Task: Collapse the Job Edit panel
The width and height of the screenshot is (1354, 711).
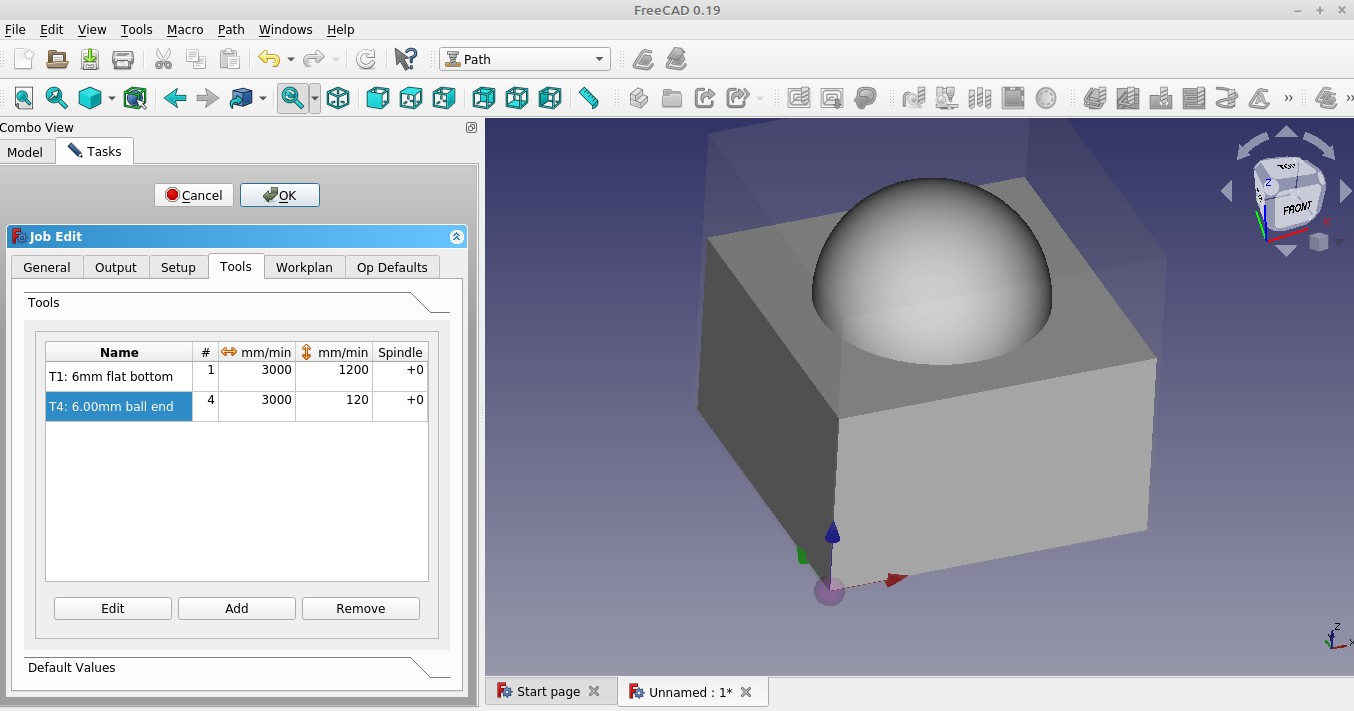Action: [x=456, y=237]
